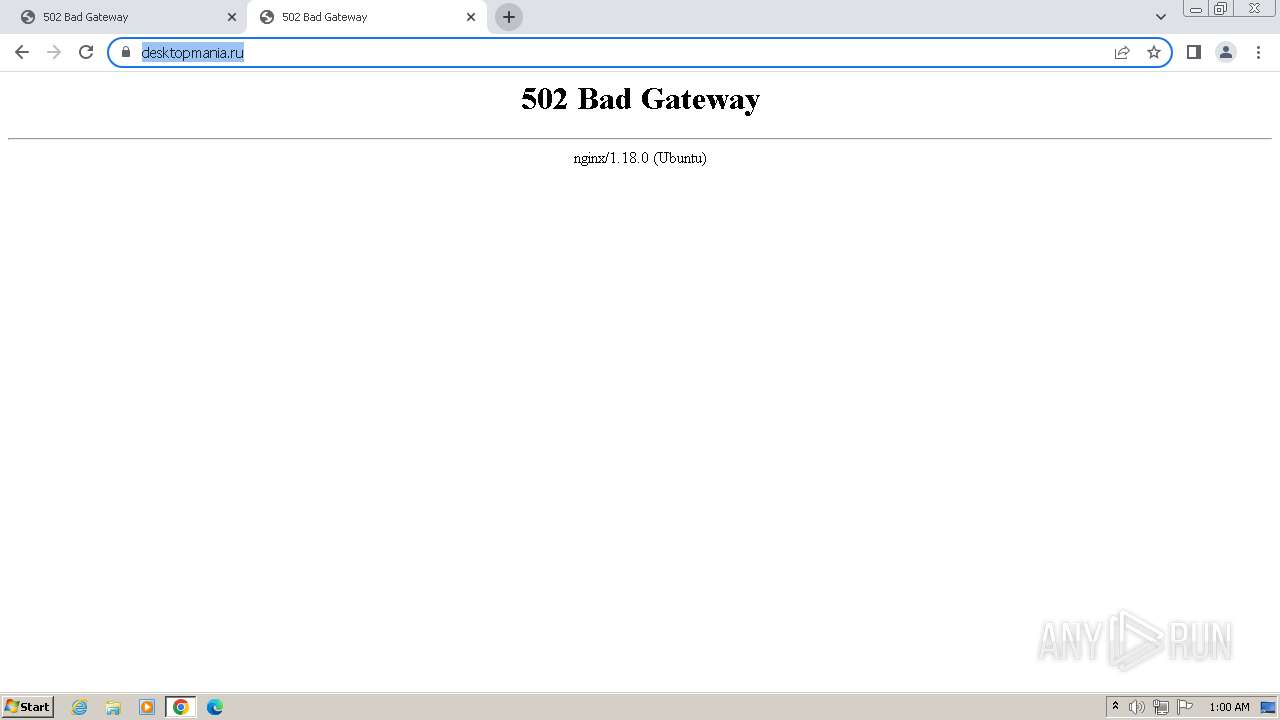The width and height of the screenshot is (1280, 720).
Task: Close the first 502 Bad Gateway tab
Action: point(232,17)
